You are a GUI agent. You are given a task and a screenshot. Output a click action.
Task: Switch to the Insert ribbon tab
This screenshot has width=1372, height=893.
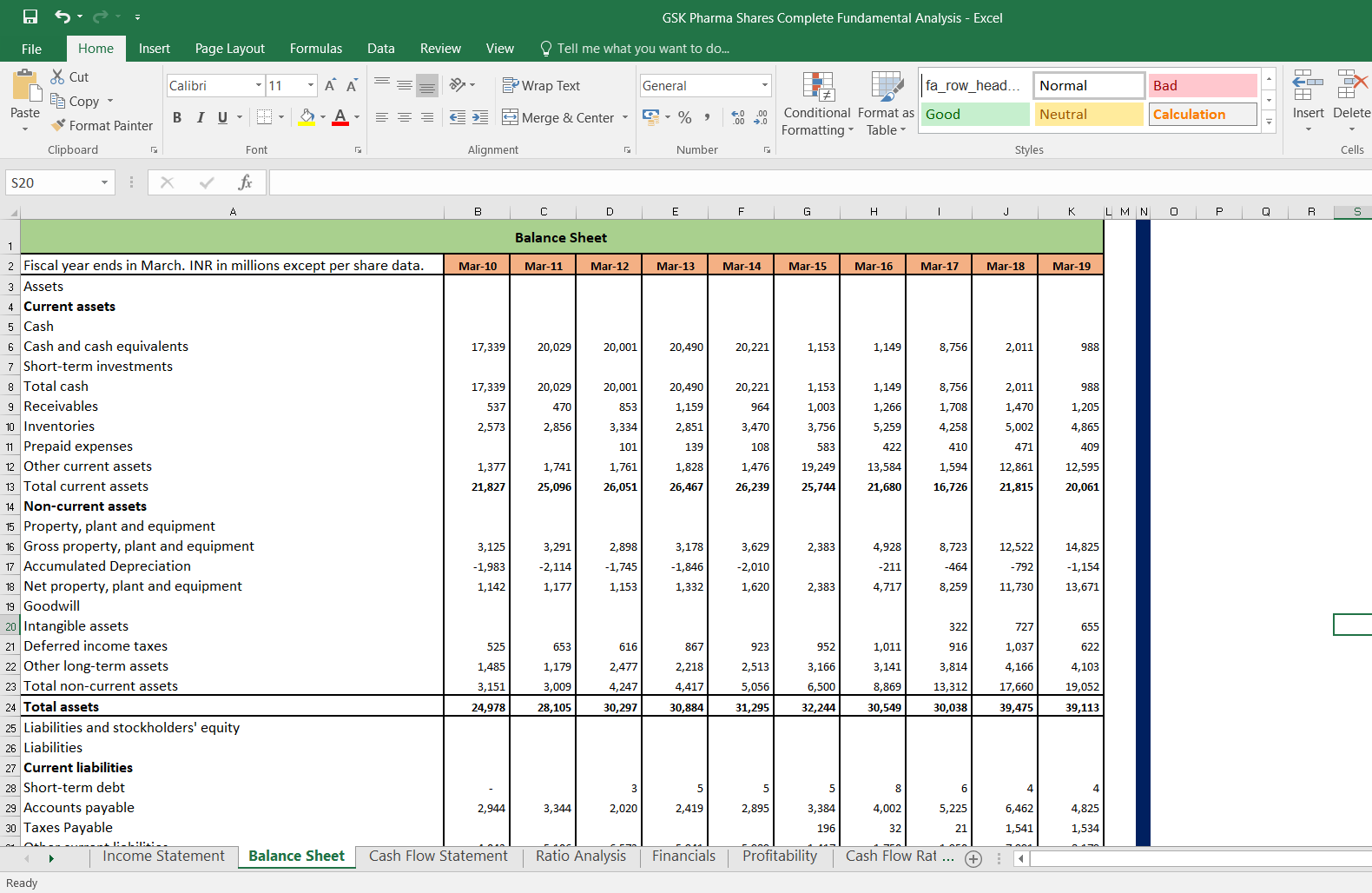155,49
